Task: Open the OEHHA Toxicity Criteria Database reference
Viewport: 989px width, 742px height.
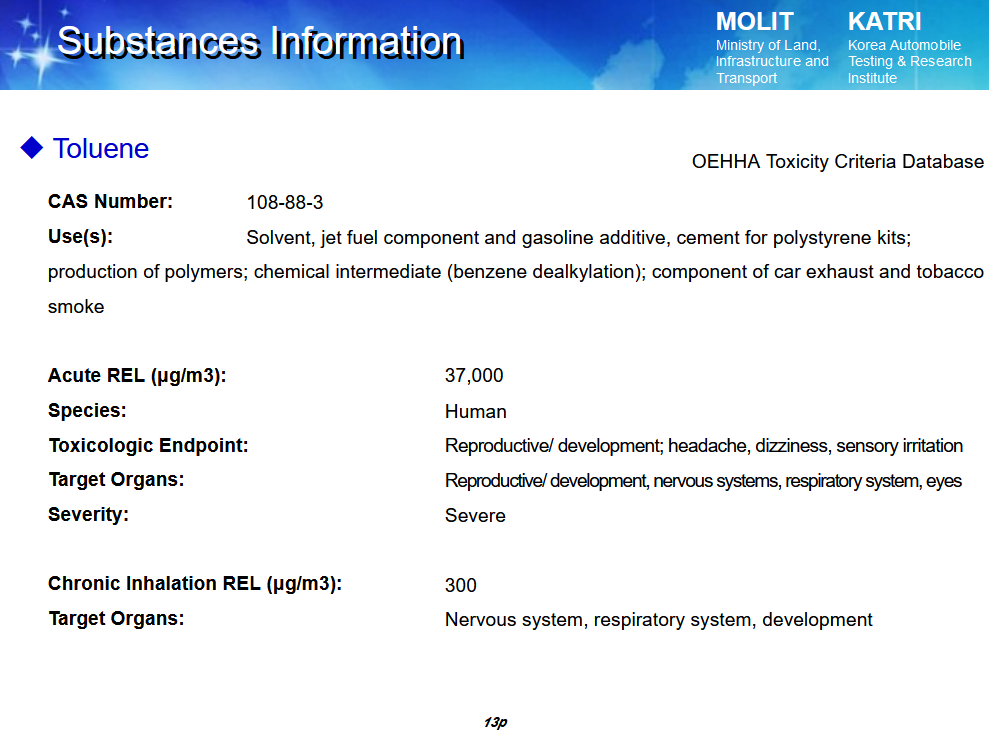Action: point(837,162)
